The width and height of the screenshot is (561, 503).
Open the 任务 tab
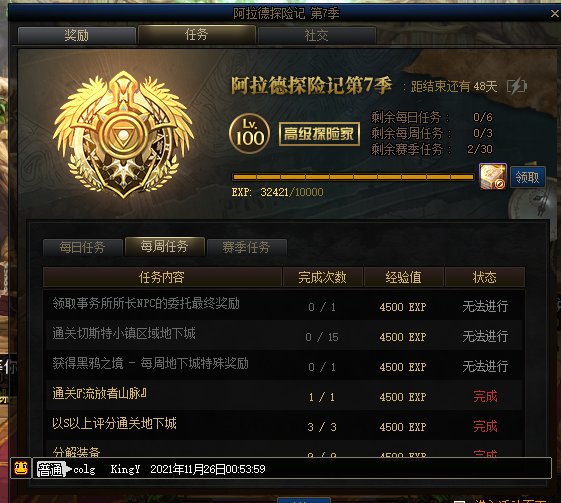(196, 34)
